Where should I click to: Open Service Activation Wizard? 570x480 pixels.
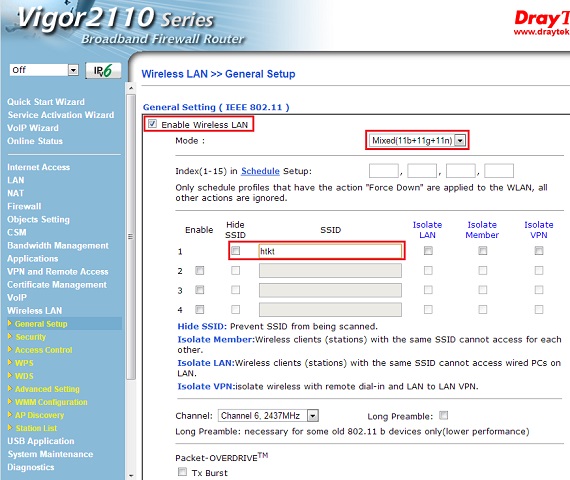(x=61, y=115)
